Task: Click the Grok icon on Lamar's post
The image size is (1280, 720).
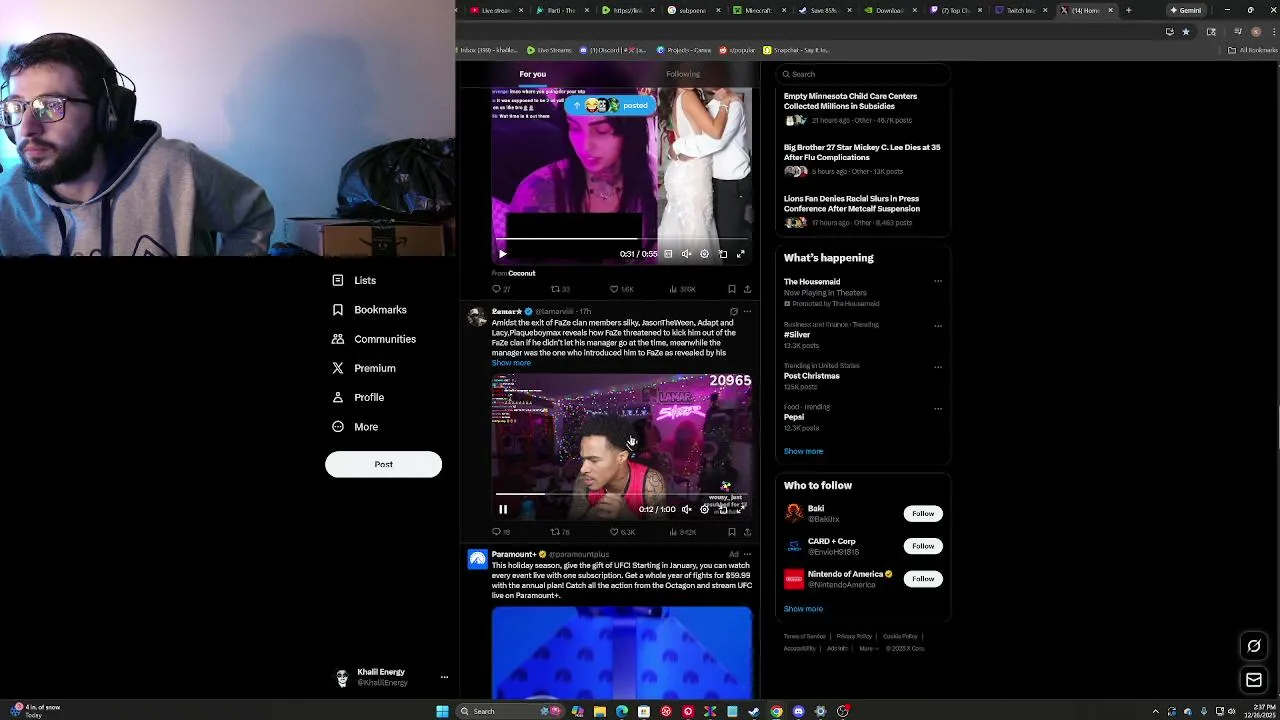Action: pos(733,312)
